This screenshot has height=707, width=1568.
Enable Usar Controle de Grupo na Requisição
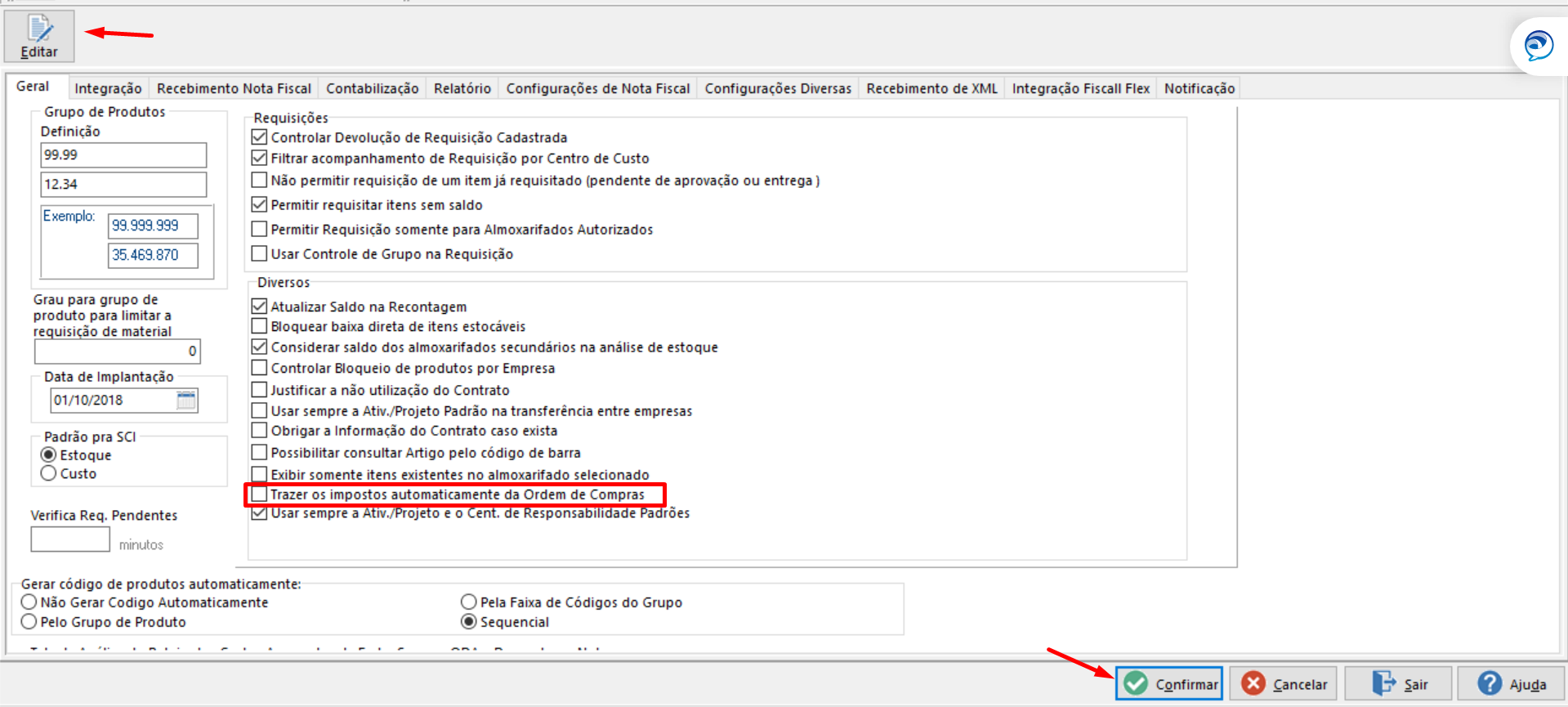pos(260,253)
